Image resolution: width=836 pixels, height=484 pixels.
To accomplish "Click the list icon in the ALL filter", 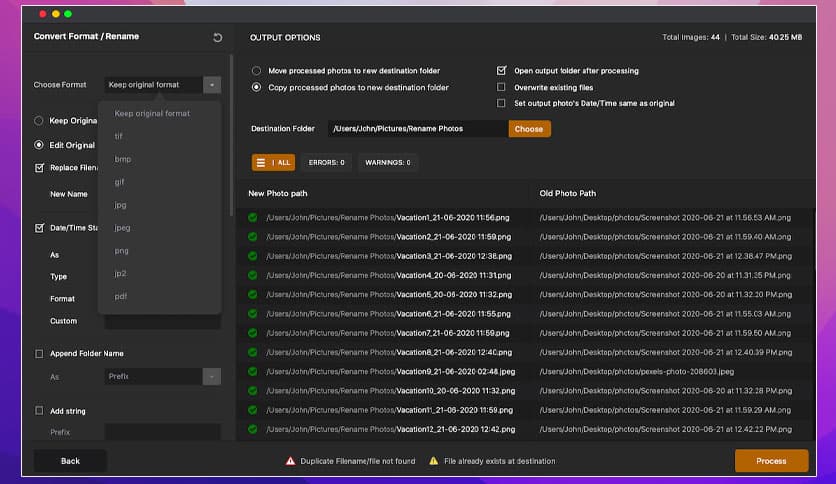I will [x=261, y=163].
